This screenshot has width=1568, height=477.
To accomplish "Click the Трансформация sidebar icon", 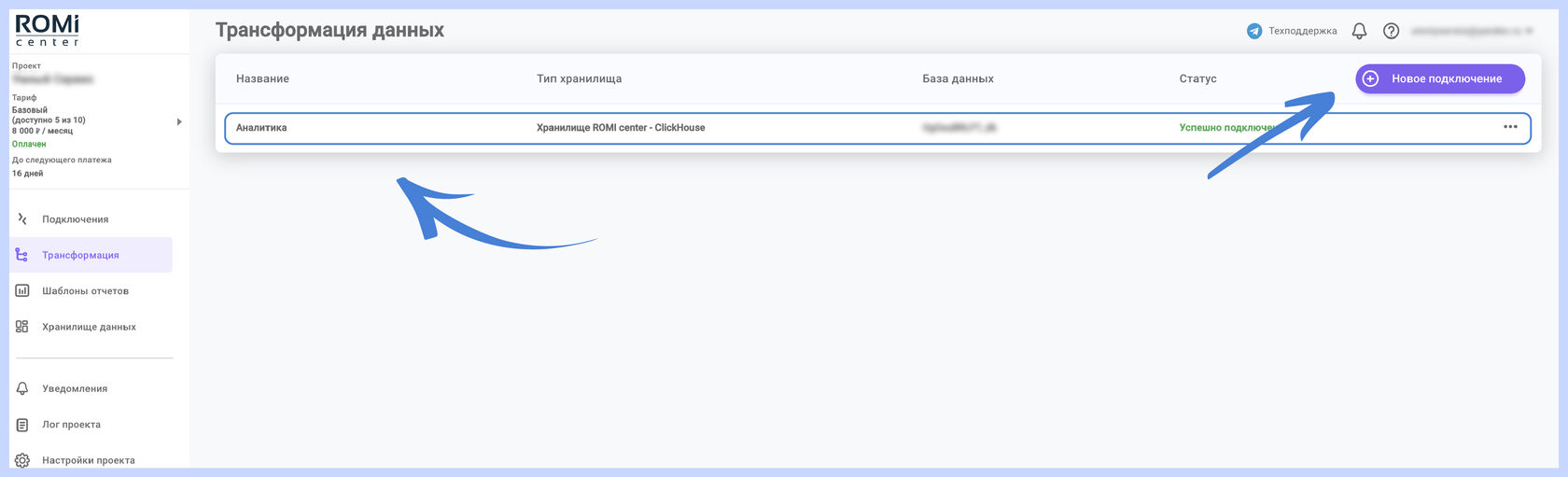I will click(x=22, y=255).
